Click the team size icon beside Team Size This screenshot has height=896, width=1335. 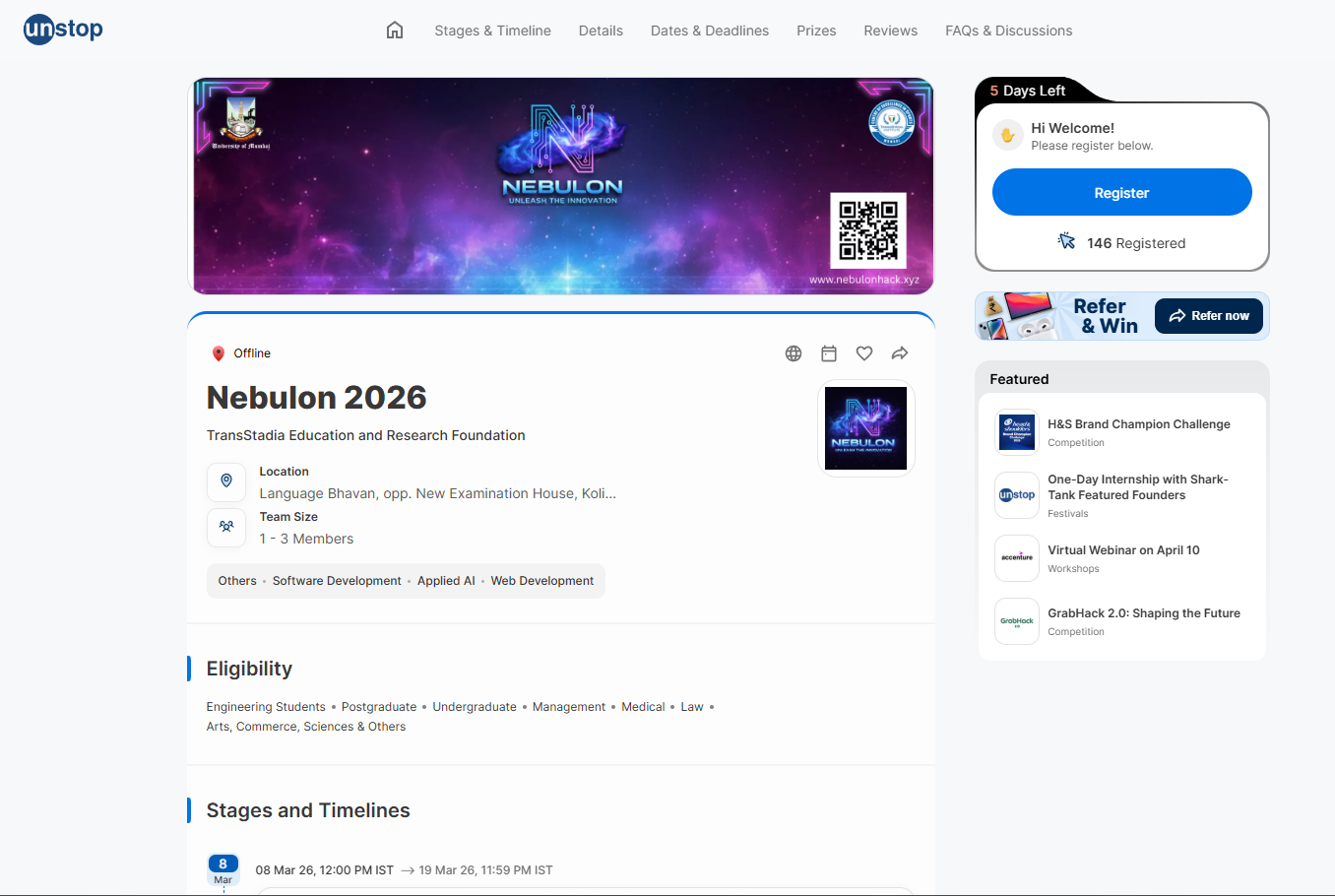click(x=226, y=527)
